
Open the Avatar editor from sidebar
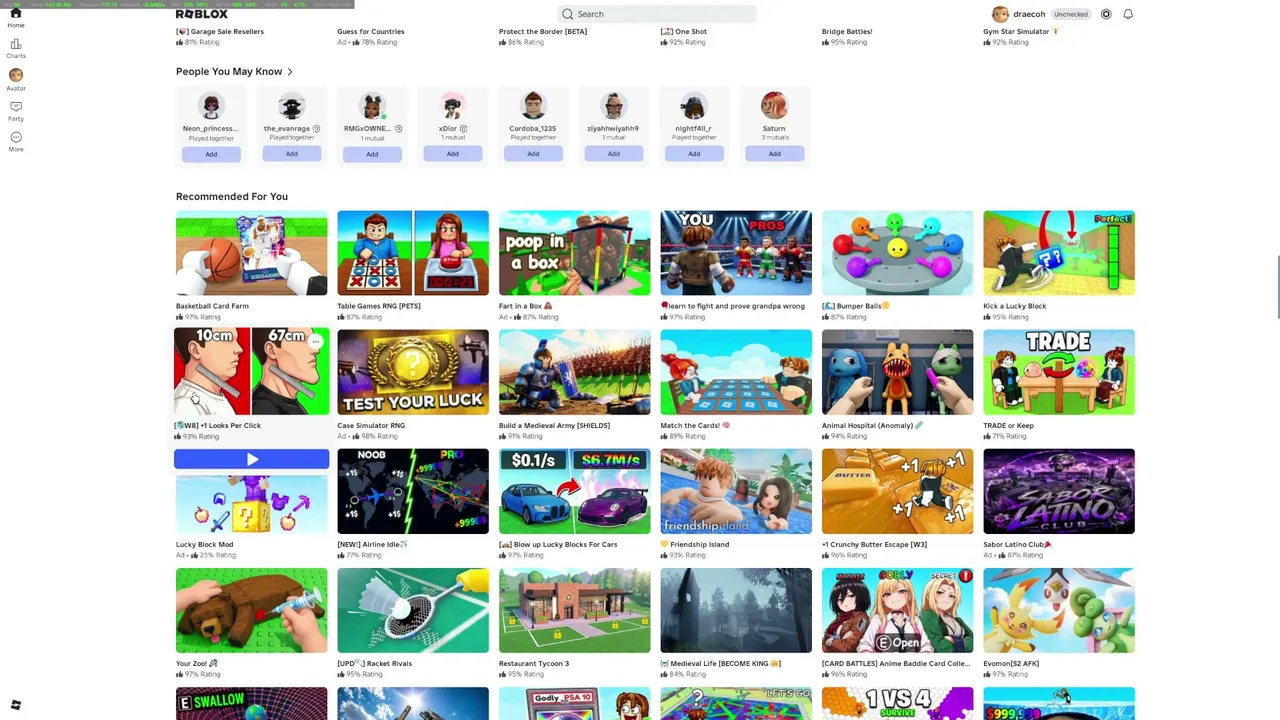click(x=16, y=80)
